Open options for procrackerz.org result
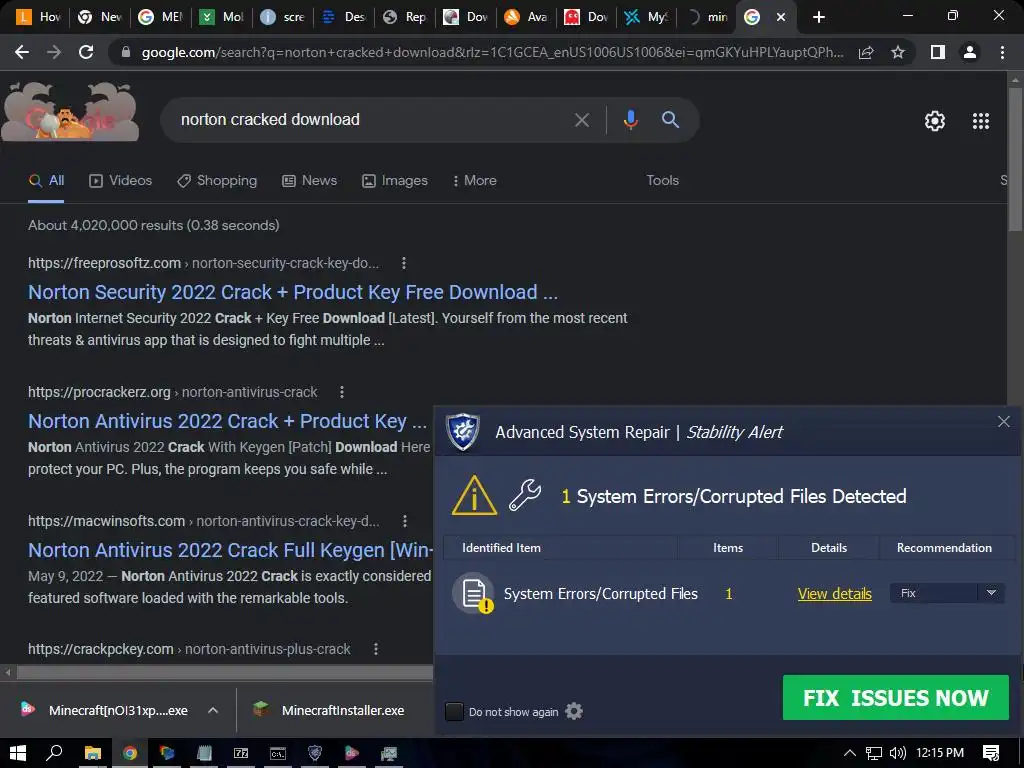 (x=342, y=392)
